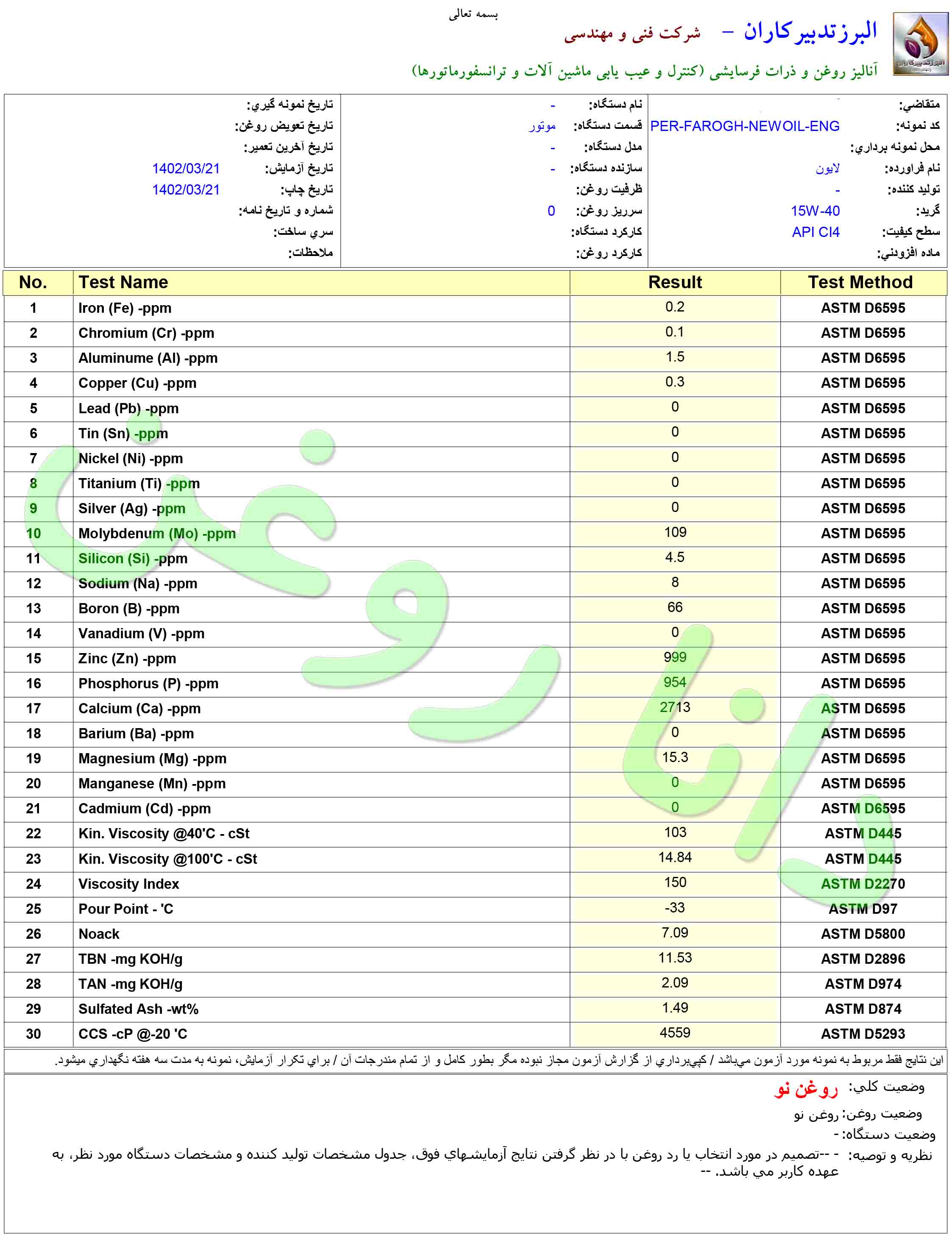Click the grade value 15W-40
952x1235 pixels.
click(815, 211)
